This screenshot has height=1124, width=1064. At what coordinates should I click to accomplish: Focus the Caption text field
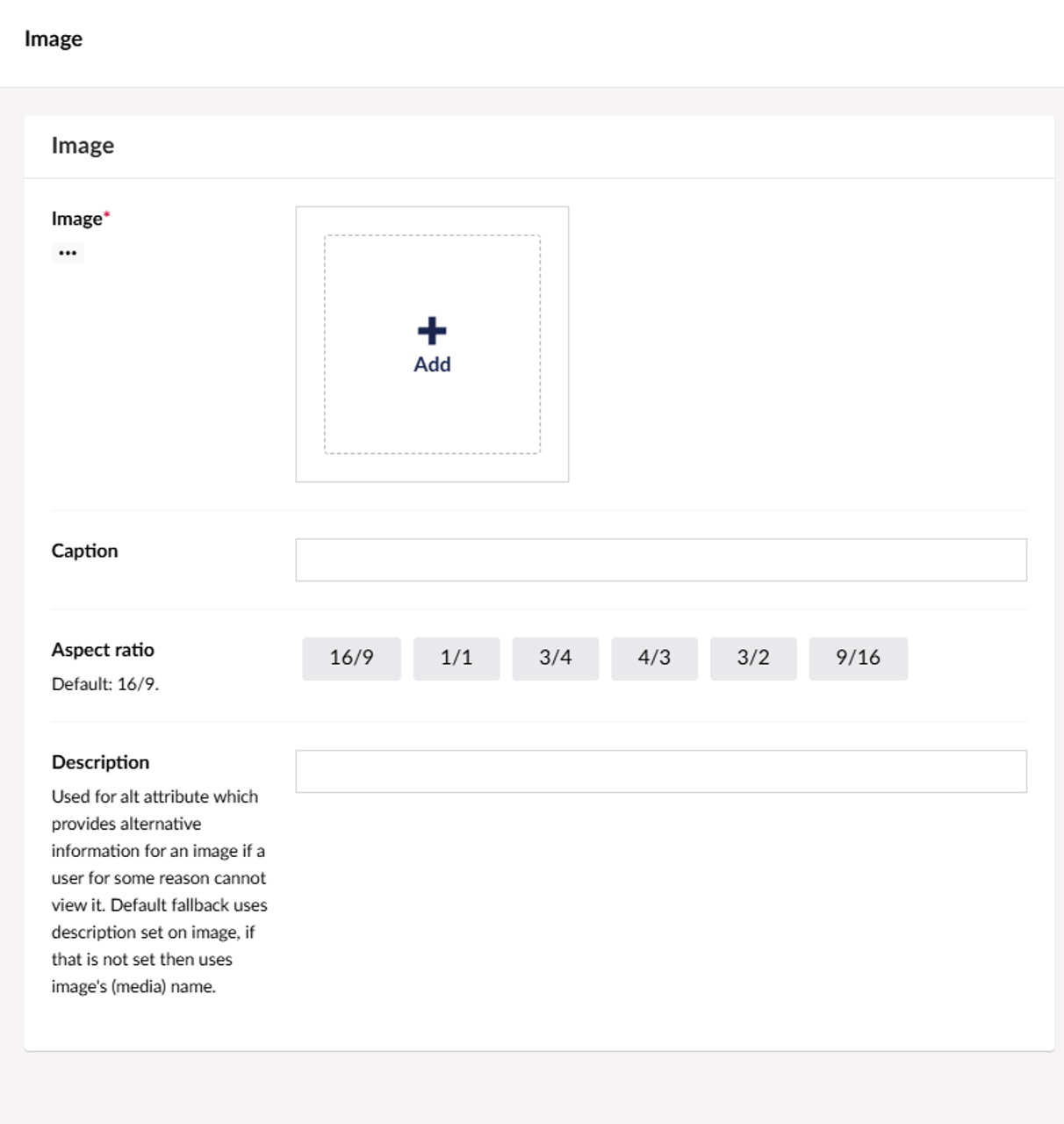tap(660, 559)
